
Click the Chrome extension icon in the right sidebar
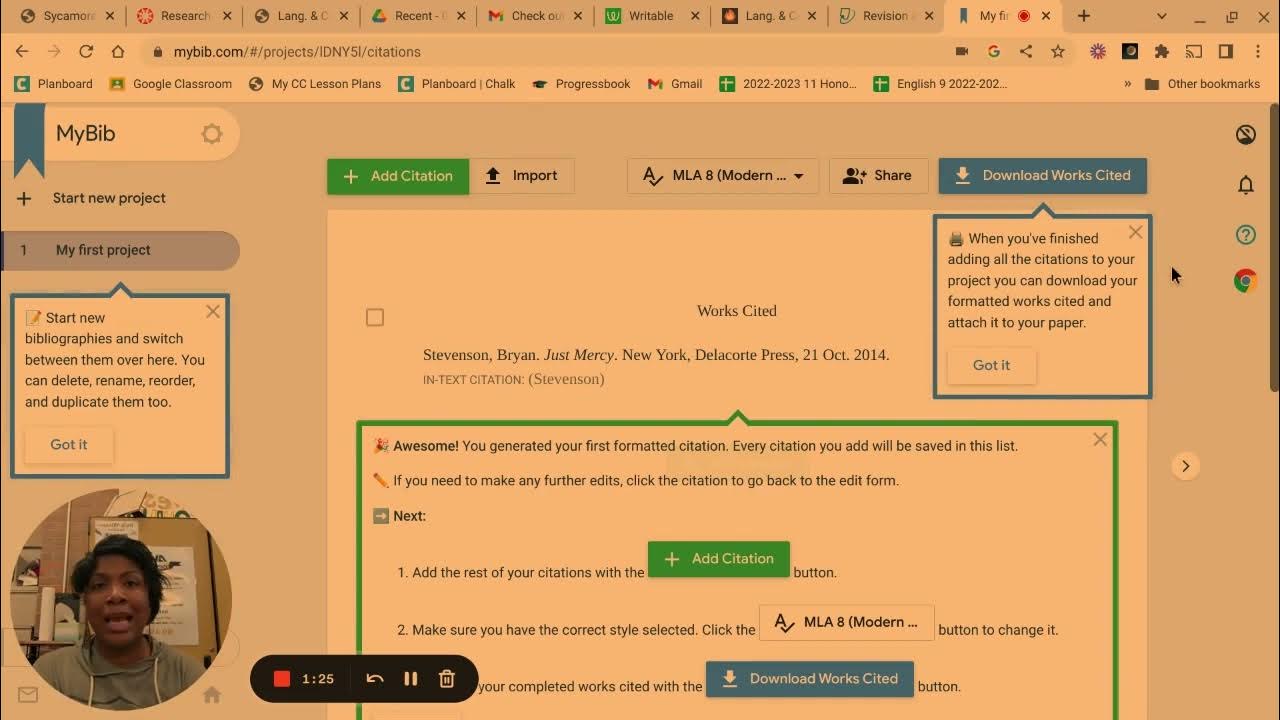click(x=1246, y=281)
